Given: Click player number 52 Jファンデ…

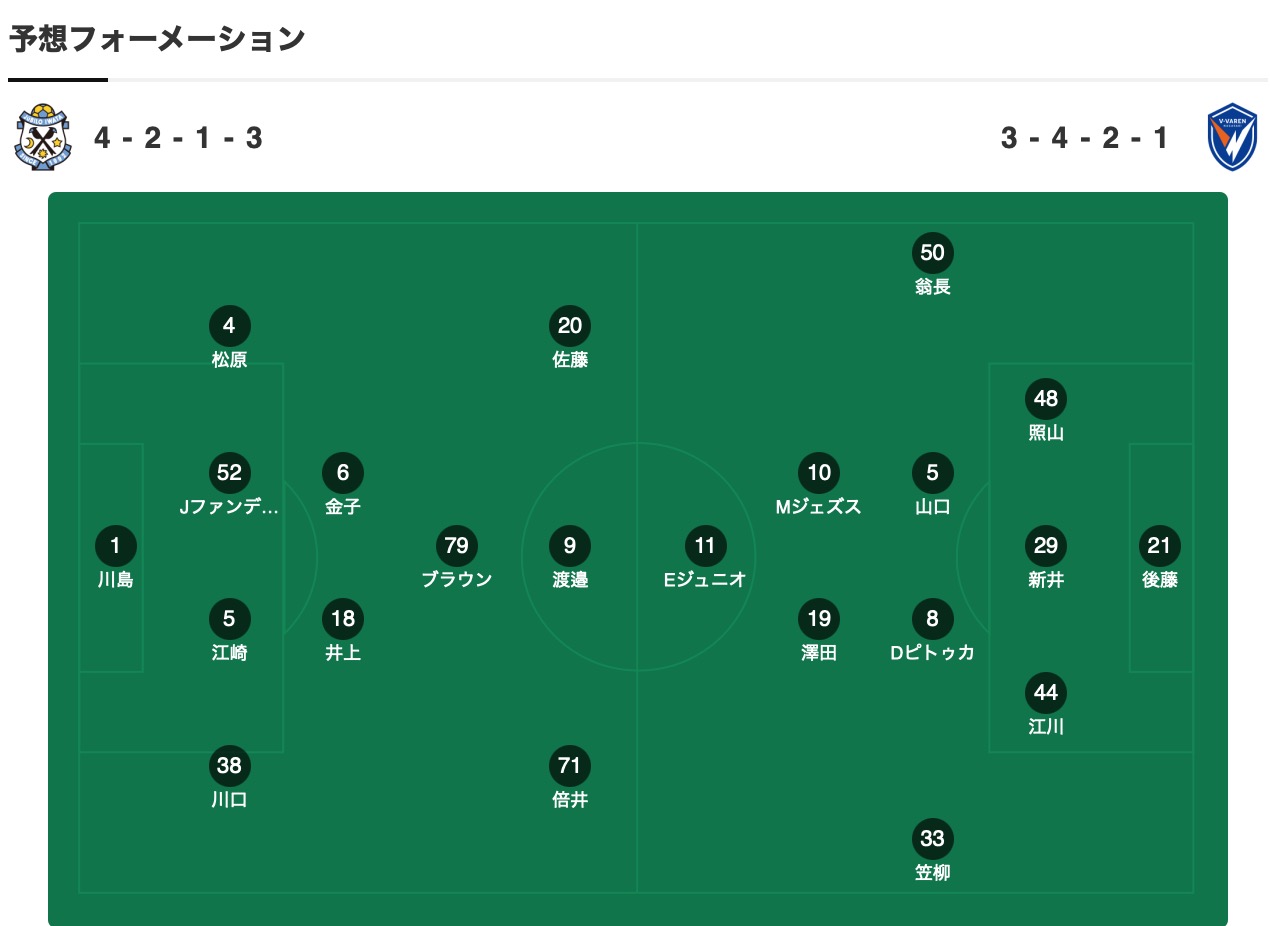Looking at the screenshot, I should [229, 473].
